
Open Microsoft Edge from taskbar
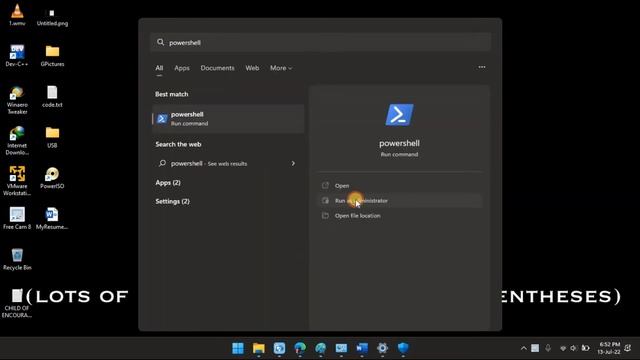click(300, 348)
